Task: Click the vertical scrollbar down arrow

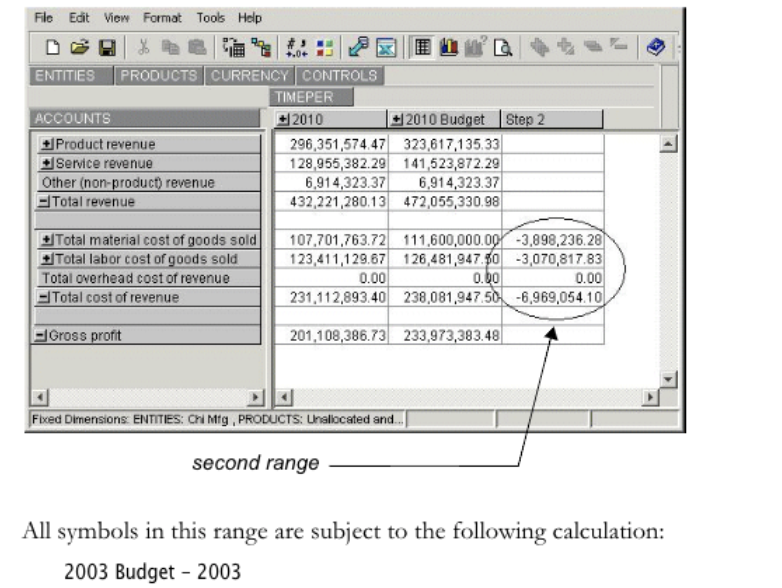Action: click(668, 380)
